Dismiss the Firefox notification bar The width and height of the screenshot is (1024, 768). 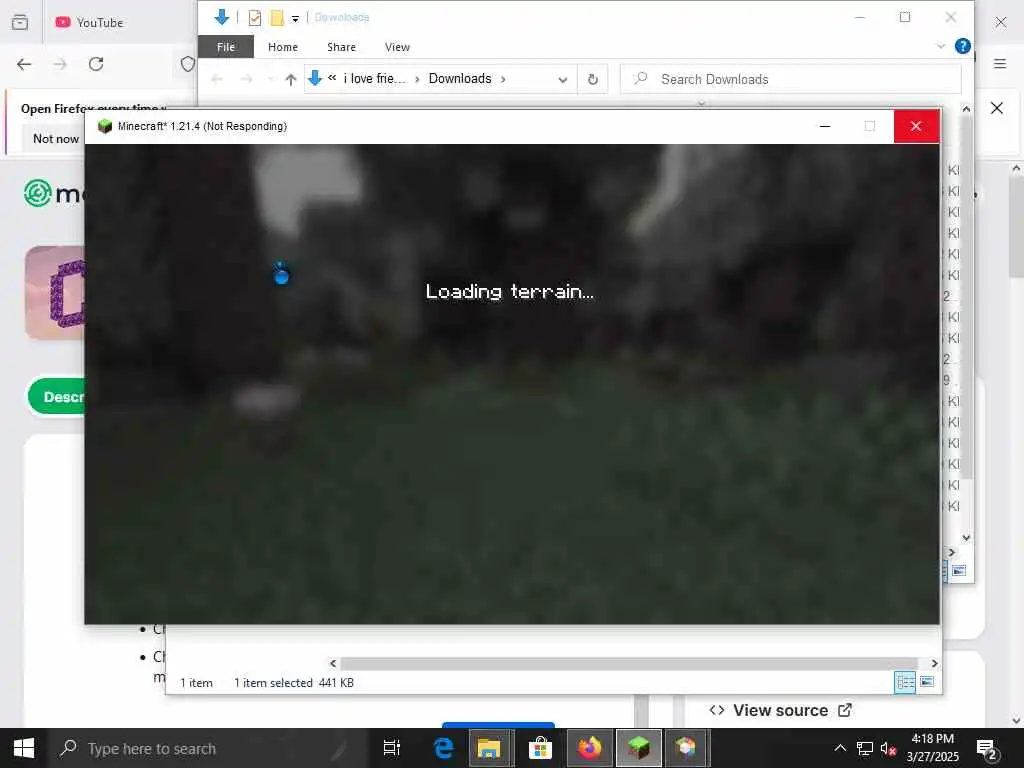[x=997, y=108]
